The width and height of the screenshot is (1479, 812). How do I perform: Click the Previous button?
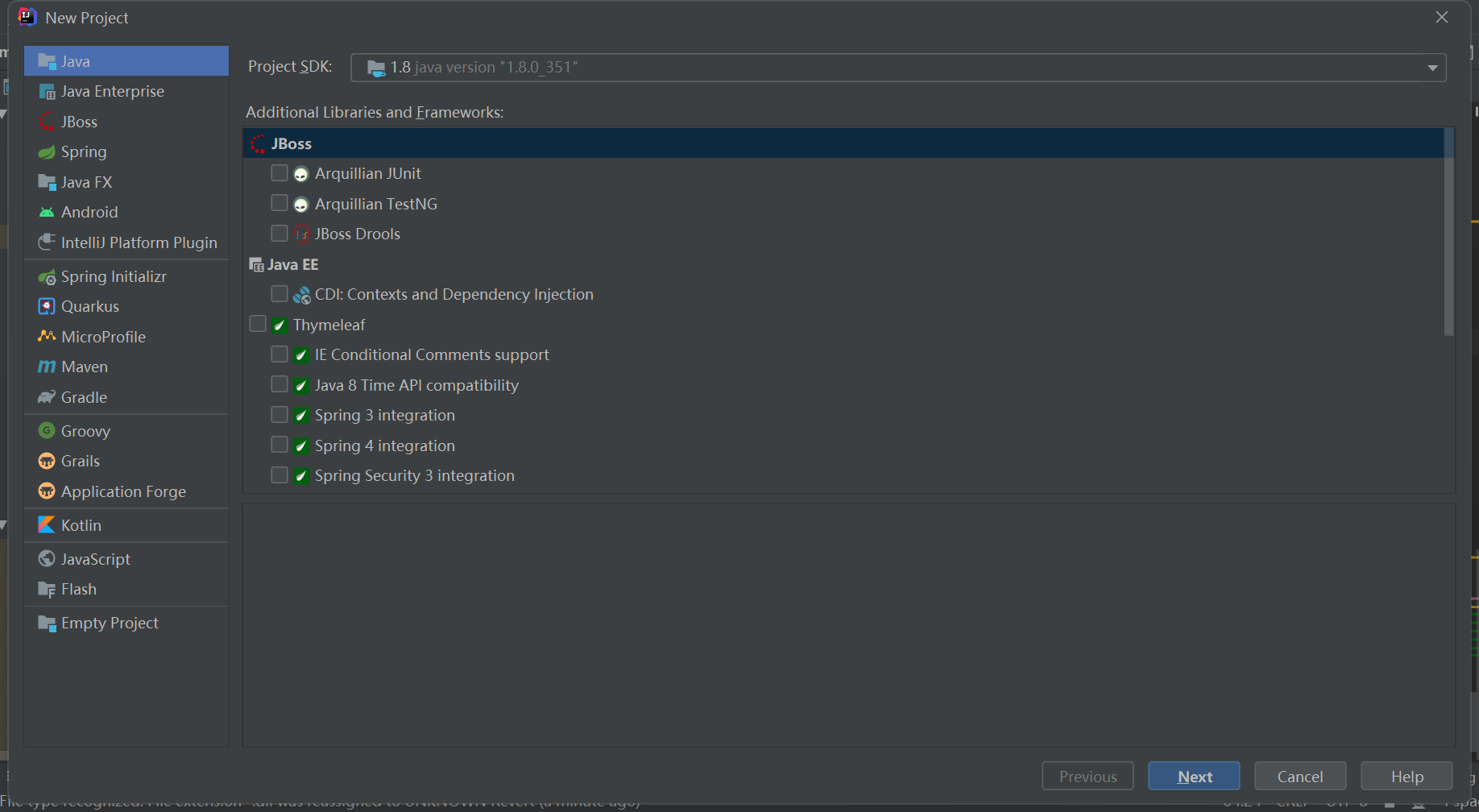pos(1087,777)
